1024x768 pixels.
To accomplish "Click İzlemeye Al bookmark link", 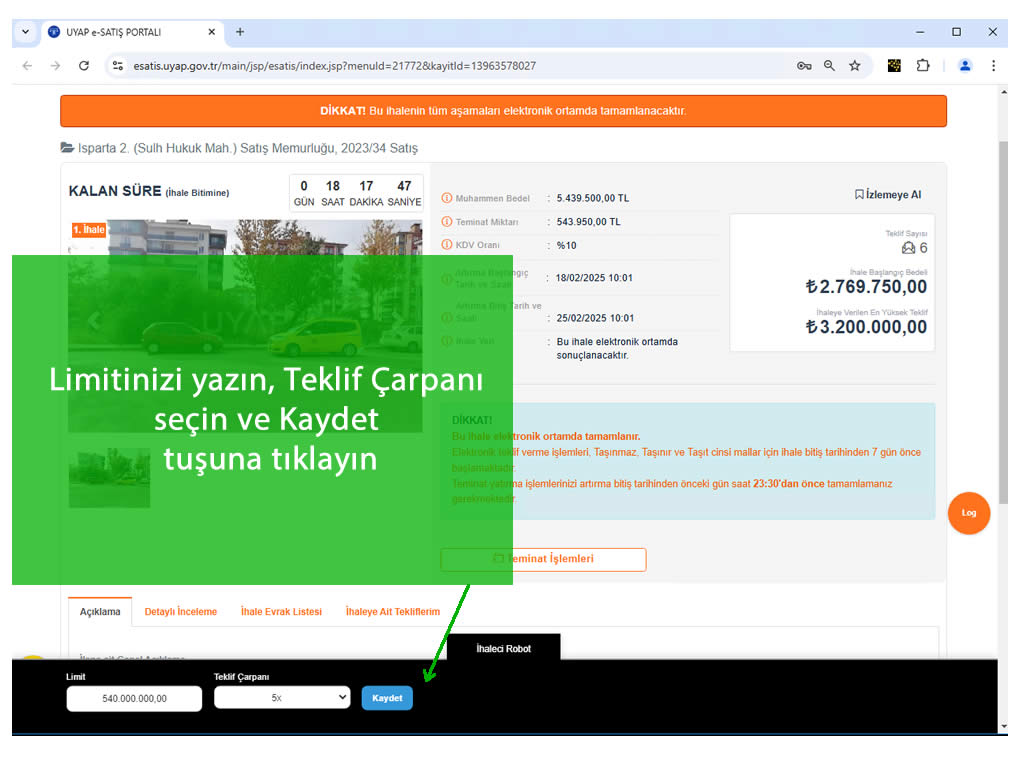I will [888, 195].
